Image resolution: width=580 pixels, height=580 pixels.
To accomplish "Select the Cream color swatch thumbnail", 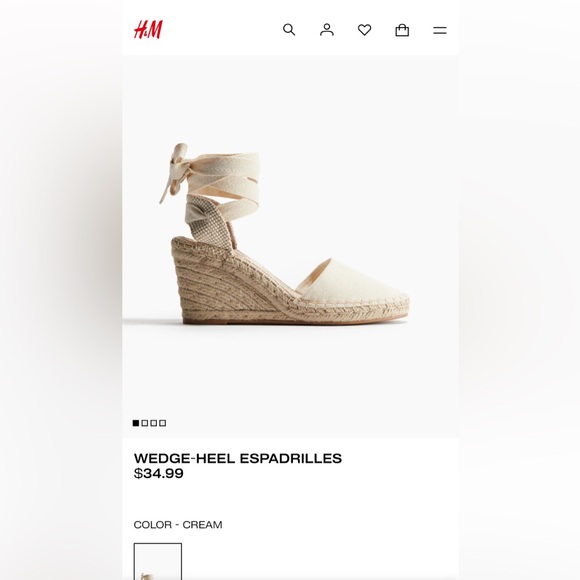I will pyautogui.click(x=158, y=561).
